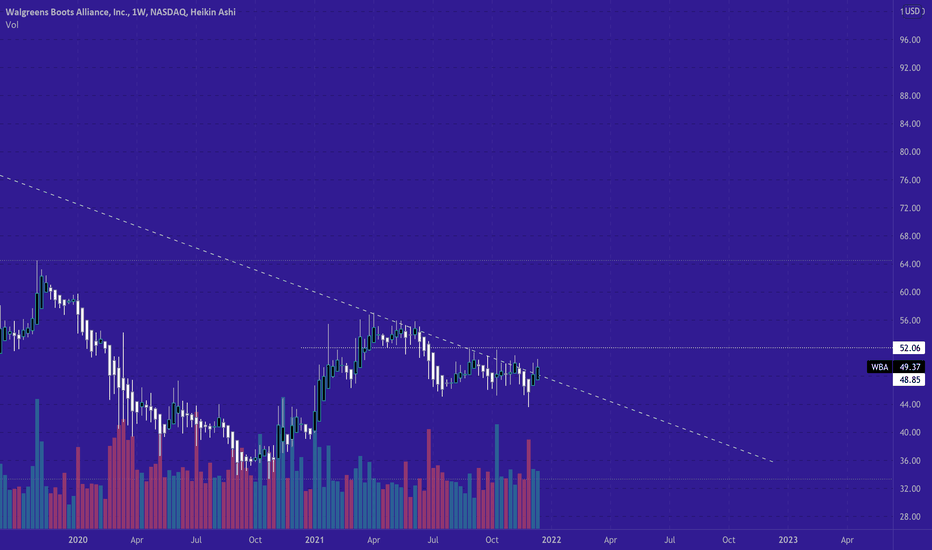932x550 pixels.
Task: Click the 48.85 price label
Action: pyautogui.click(x=909, y=380)
